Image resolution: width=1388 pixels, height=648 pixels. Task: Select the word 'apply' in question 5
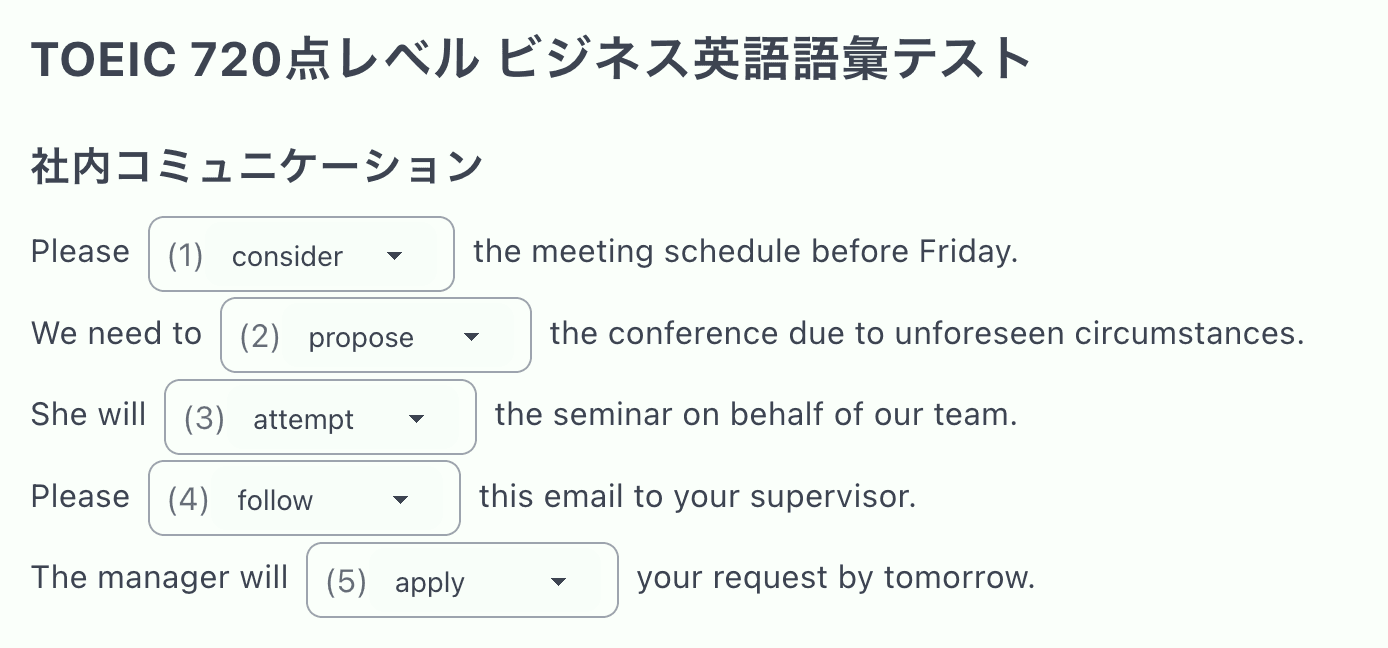[x=429, y=582]
